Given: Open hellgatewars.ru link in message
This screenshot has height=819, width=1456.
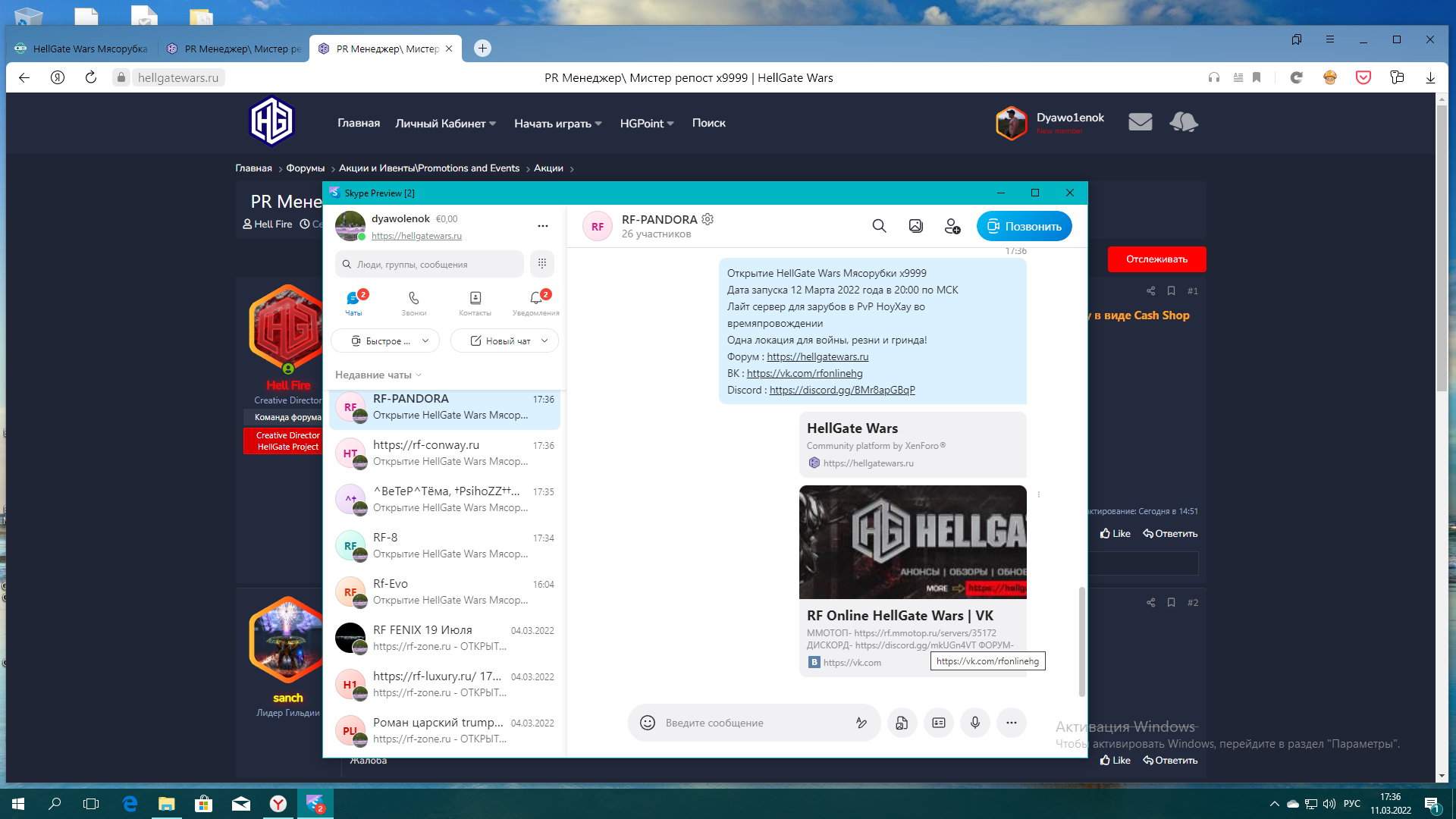Looking at the screenshot, I should [x=817, y=356].
